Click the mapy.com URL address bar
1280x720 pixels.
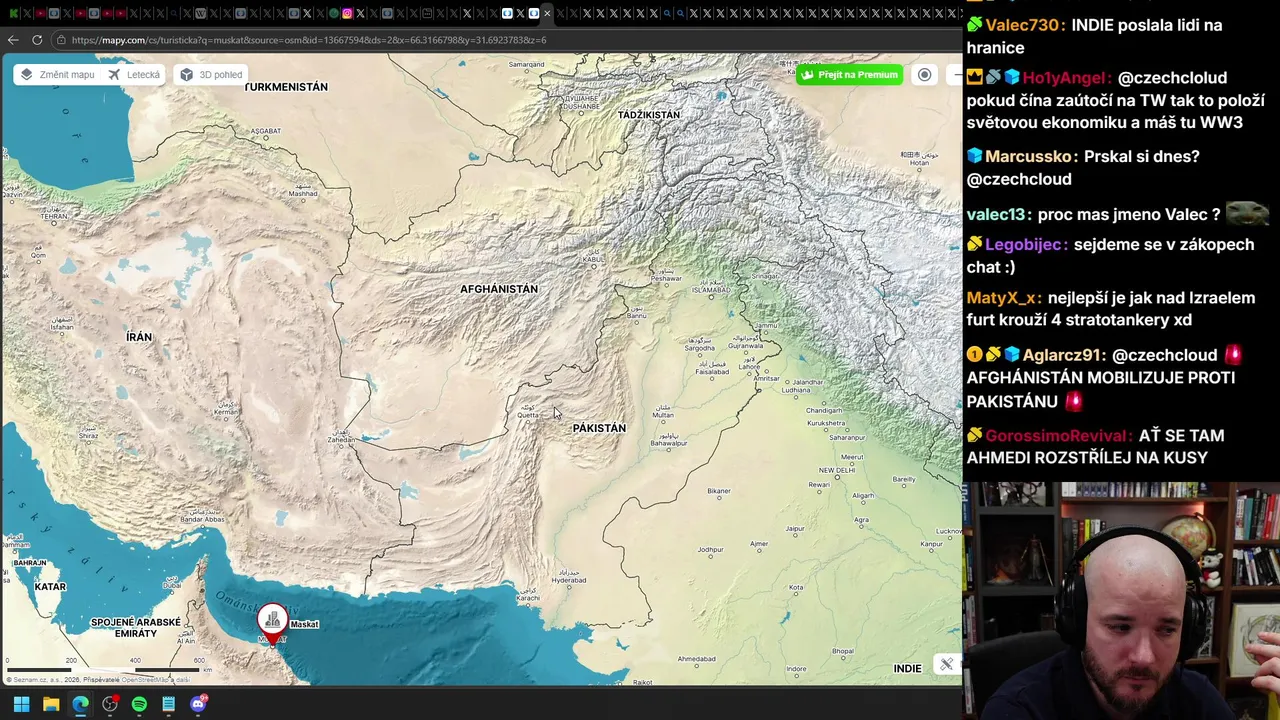(500, 40)
